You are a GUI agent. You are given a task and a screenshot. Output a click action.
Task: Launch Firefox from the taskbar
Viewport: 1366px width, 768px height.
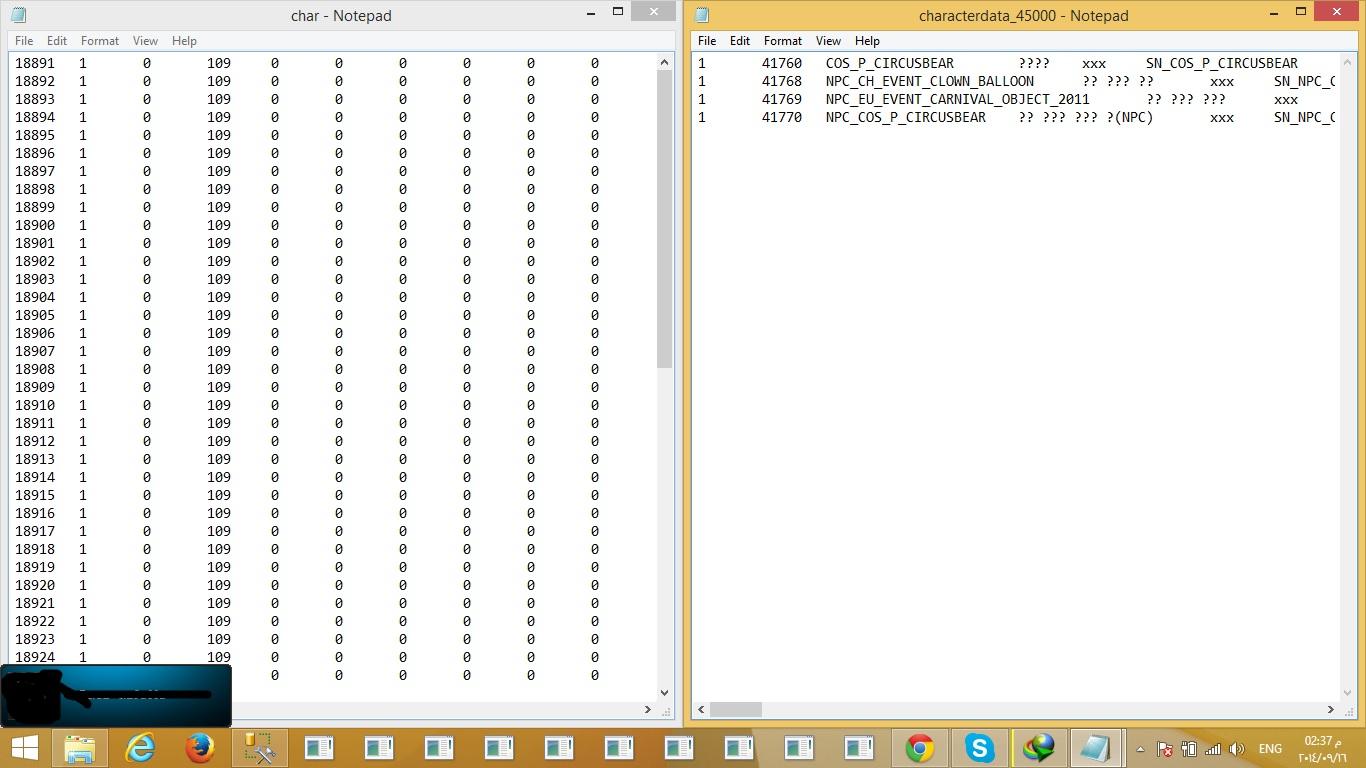click(x=199, y=748)
